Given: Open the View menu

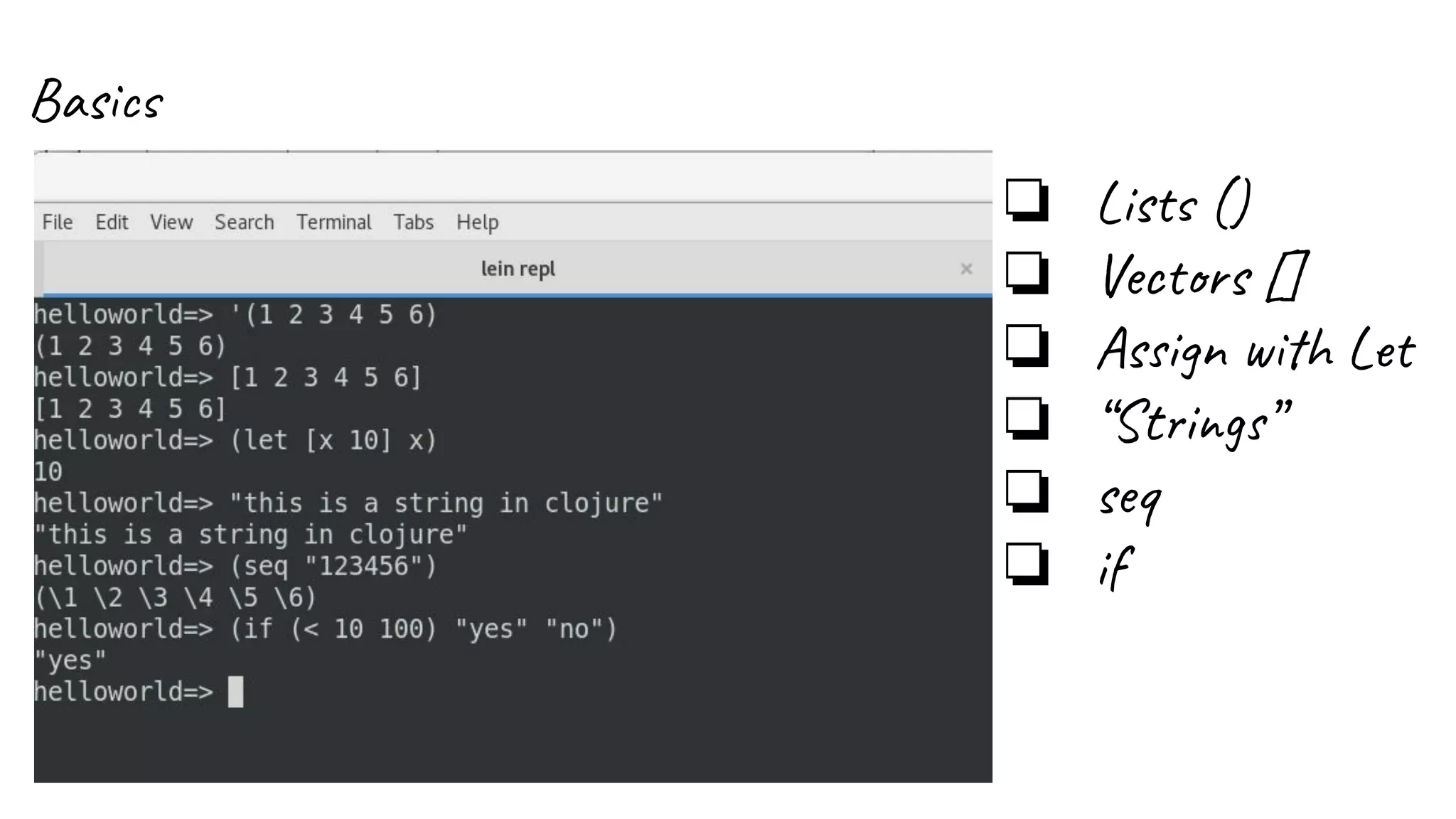Looking at the screenshot, I should [x=171, y=222].
